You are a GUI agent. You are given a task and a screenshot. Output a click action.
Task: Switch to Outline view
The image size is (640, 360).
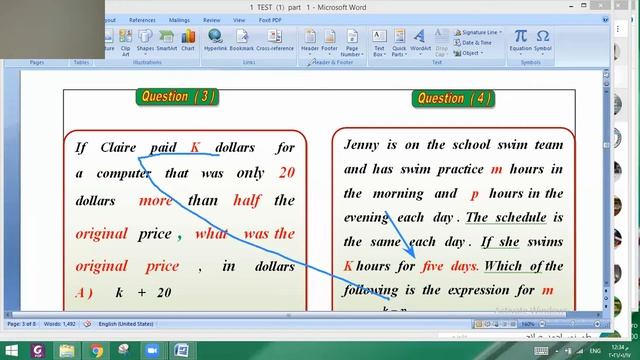[x=504, y=324]
